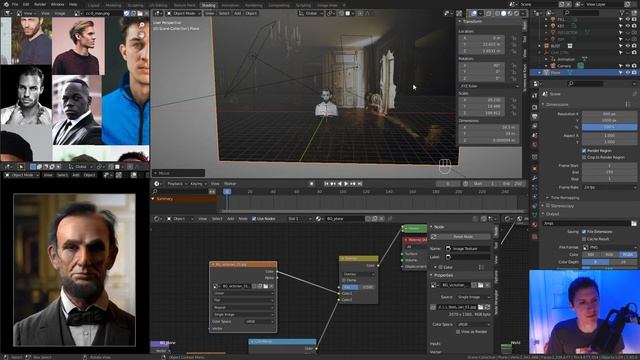Click the Resolution X field

tap(609, 114)
